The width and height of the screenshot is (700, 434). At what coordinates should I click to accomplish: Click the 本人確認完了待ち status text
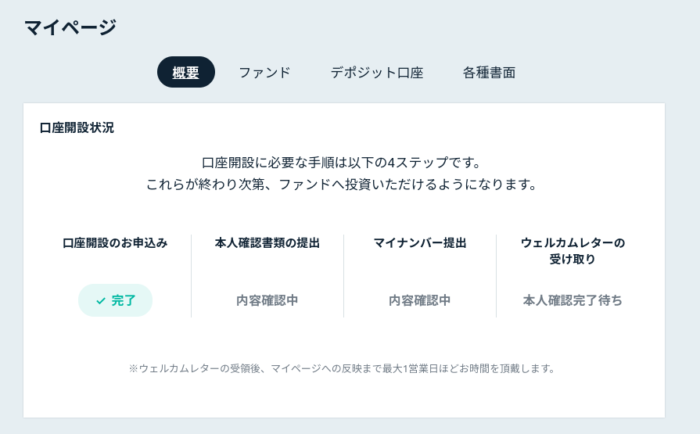573,300
